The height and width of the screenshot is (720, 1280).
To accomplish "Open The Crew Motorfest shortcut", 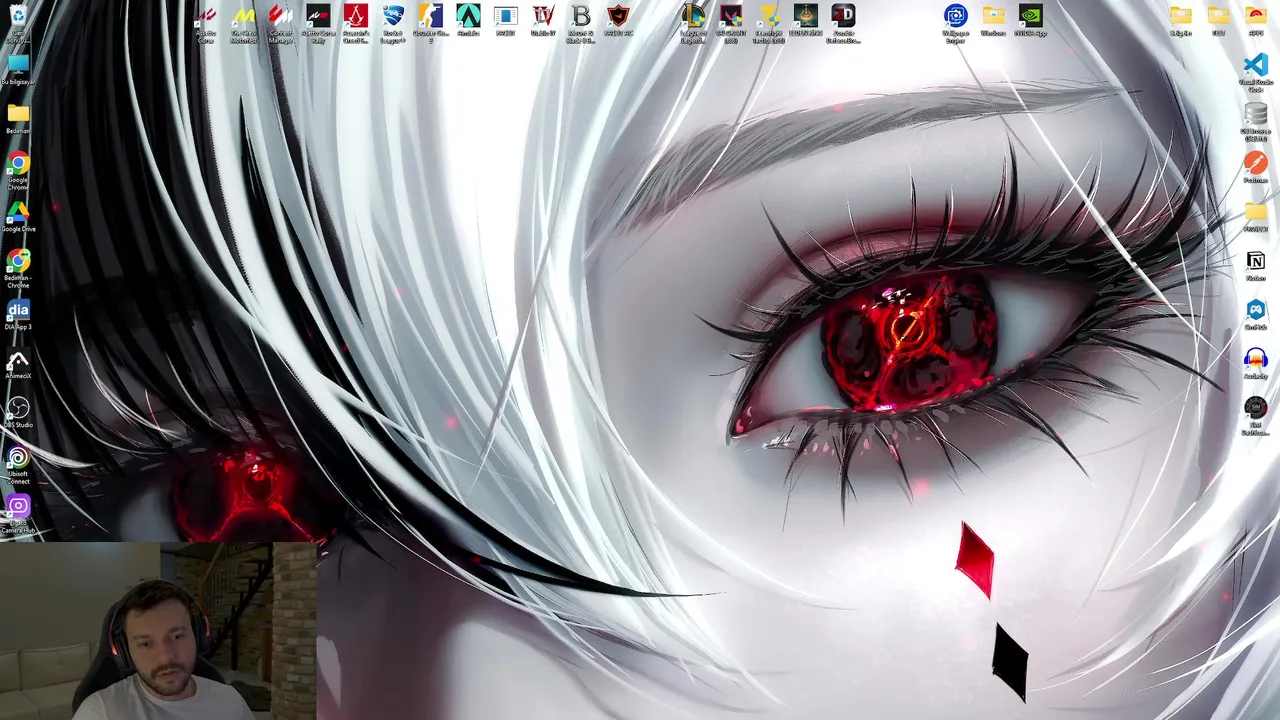I will [244, 24].
